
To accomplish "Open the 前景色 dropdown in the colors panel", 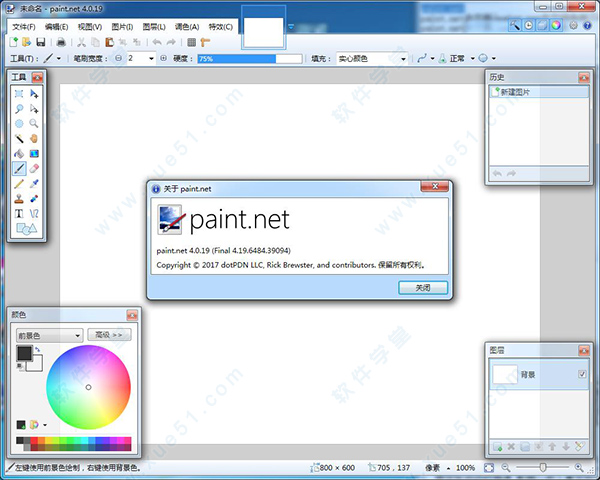I will 49,335.
